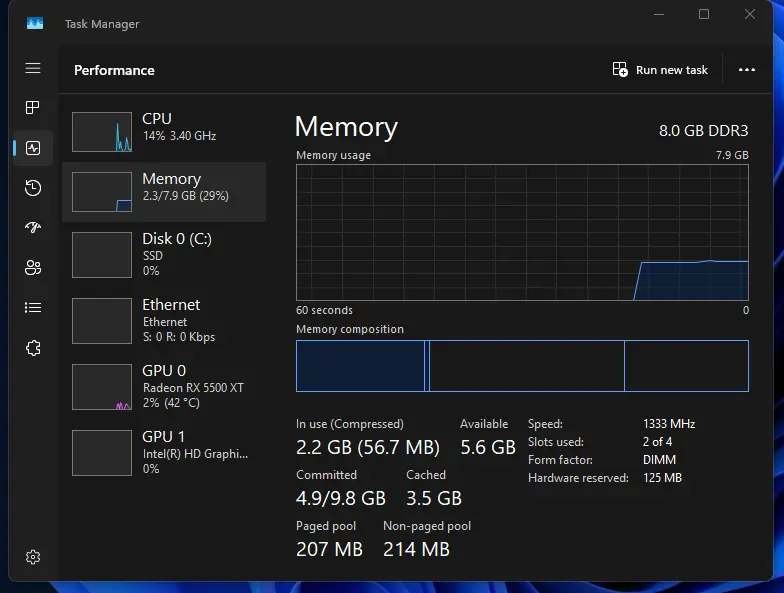
Task: Click the Task Manager app icon
Action: tap(35, 23)
